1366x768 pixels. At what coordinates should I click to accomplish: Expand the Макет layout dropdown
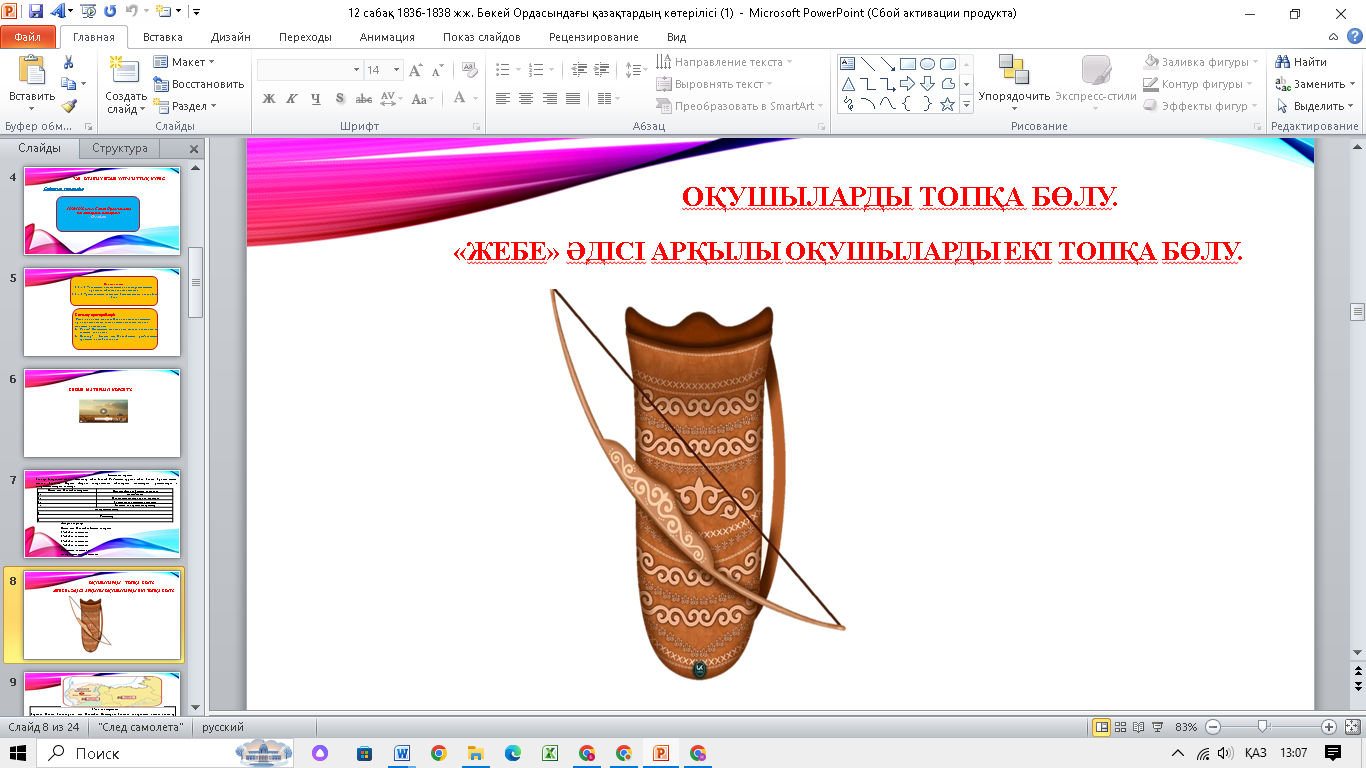[x=186, y=62]
